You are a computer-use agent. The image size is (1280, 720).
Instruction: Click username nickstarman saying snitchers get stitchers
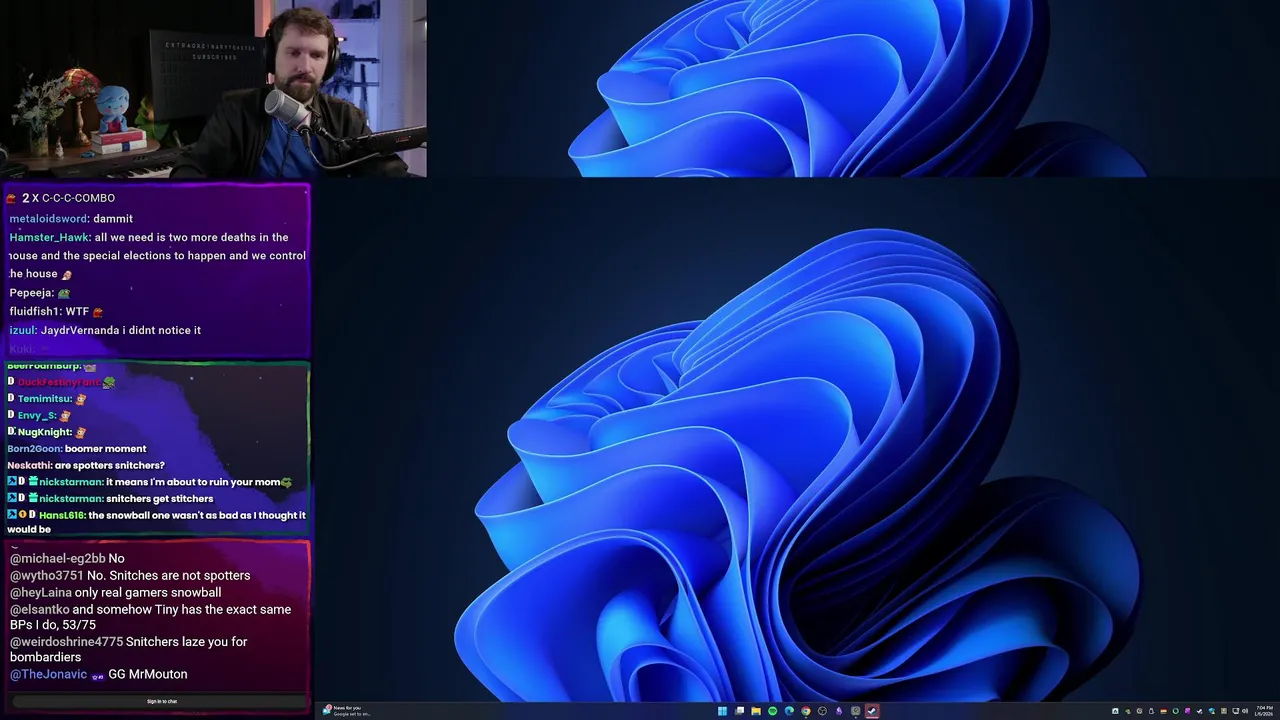click(x=71, y=498)
